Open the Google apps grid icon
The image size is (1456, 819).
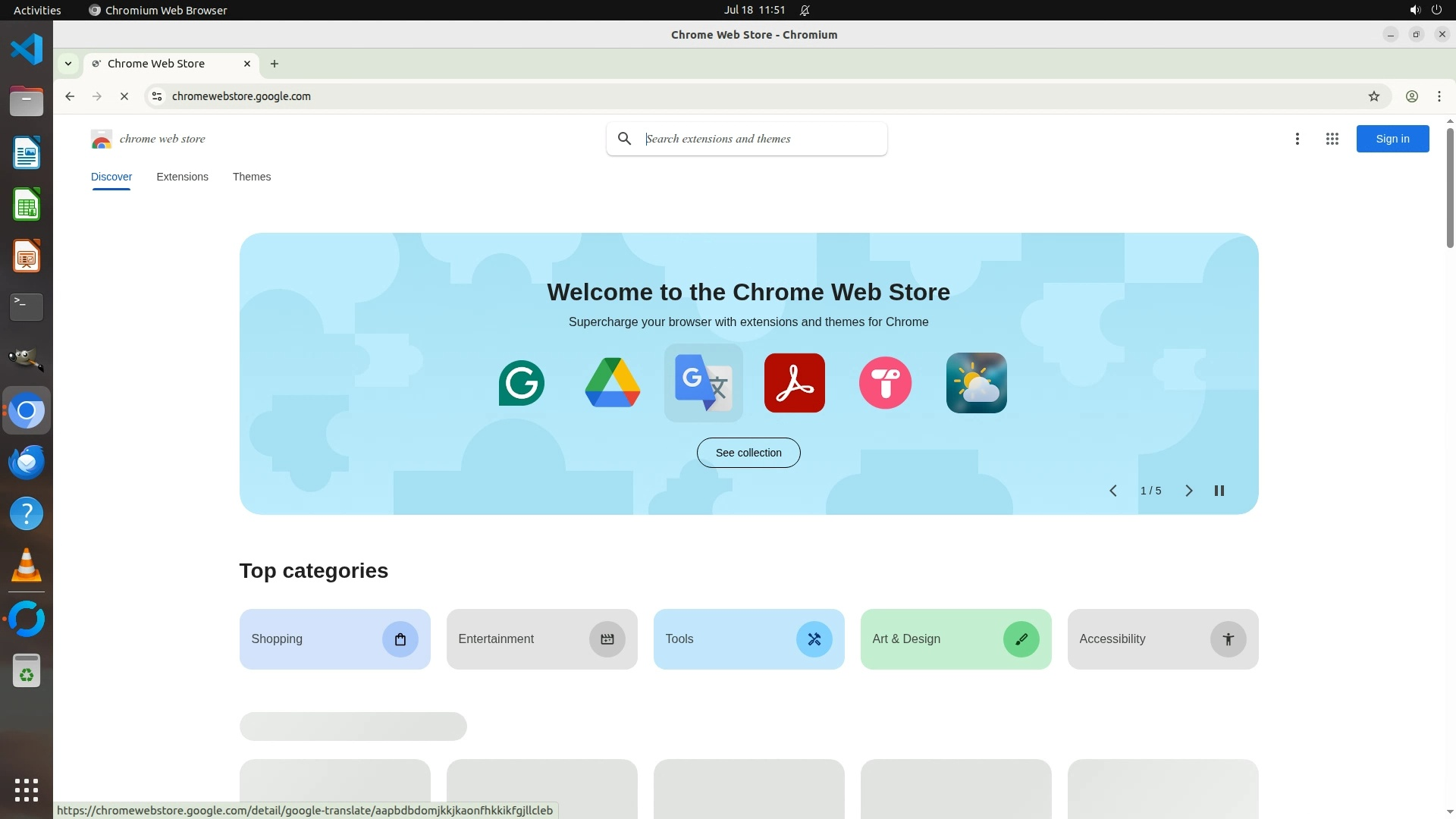coord(1332,139)
